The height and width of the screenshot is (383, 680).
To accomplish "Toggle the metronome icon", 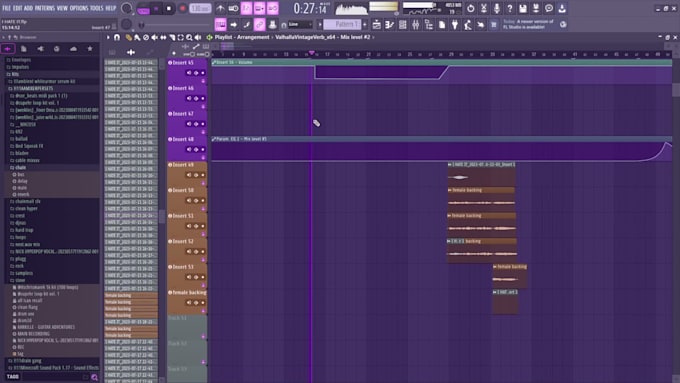I will (220, 8).
